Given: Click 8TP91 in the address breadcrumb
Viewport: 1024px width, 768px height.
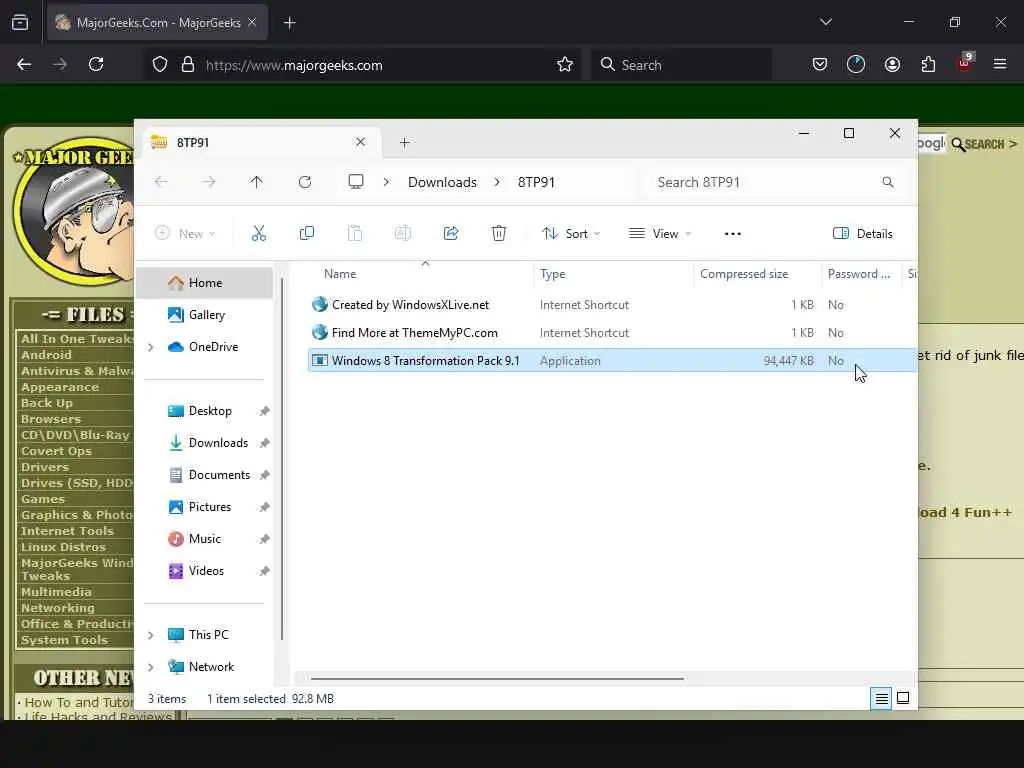Looking at the screenshot, I should [x=536, y=182].
